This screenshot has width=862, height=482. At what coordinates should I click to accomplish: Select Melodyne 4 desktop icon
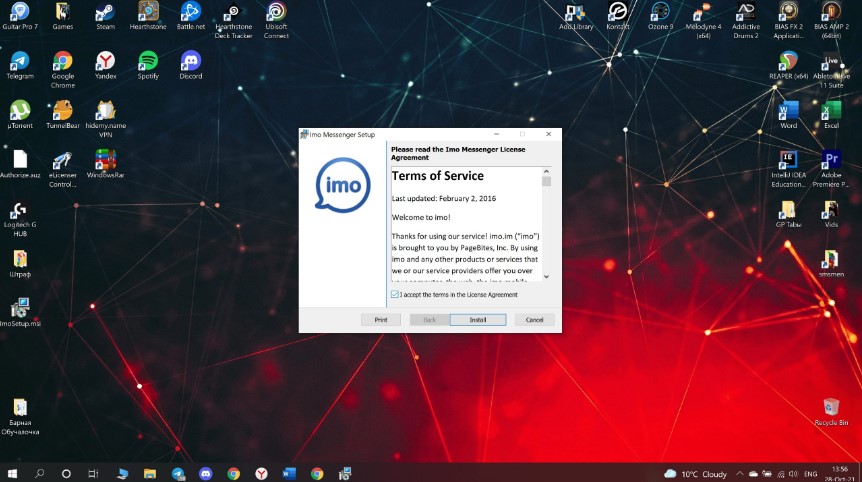pos(703,20)
